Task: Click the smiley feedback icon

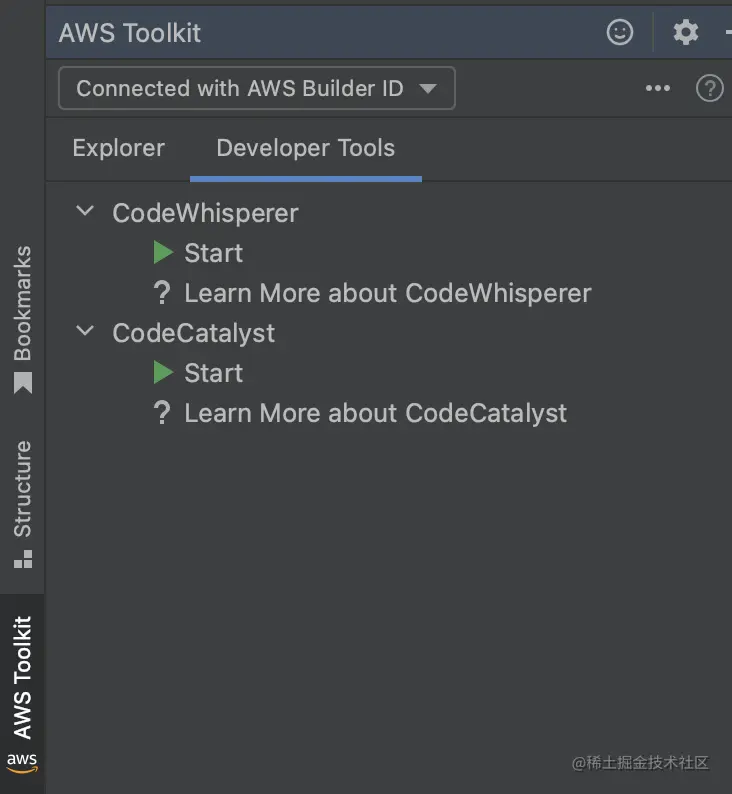Action: 620,32
